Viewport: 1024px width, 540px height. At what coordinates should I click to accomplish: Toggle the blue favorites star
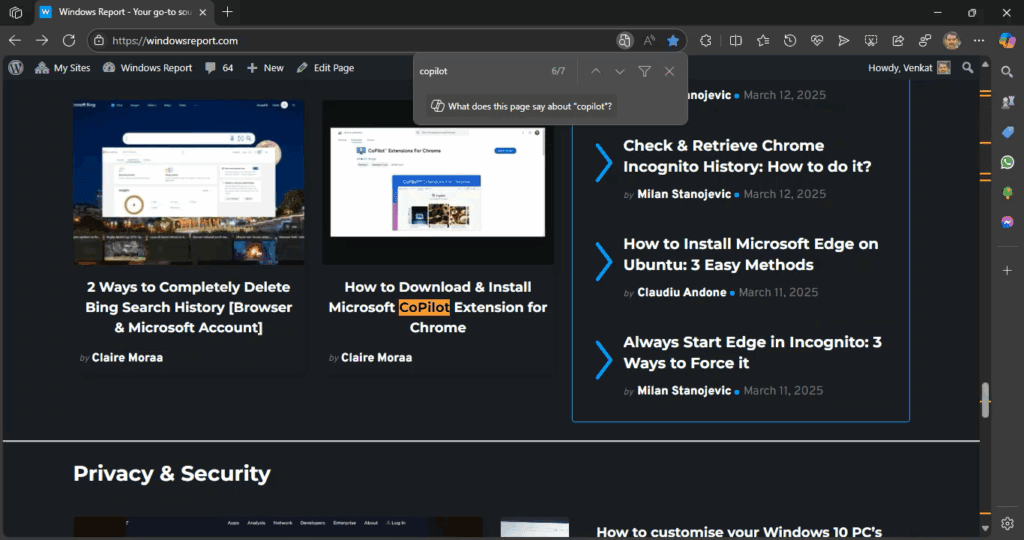pos(673,40)
